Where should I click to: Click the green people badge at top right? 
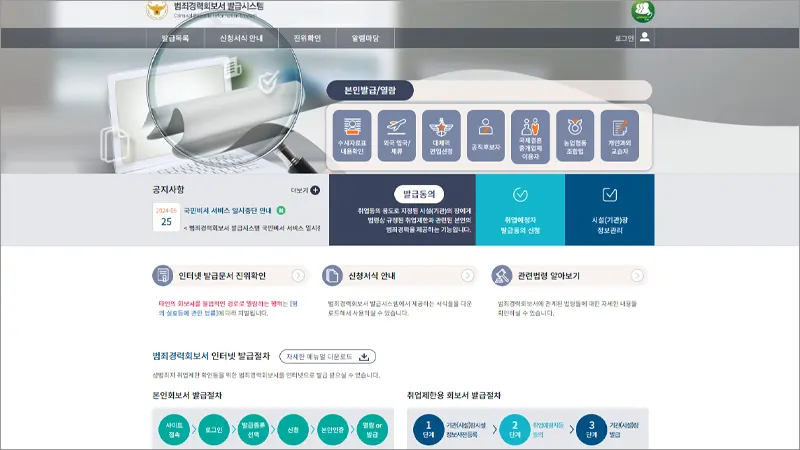click(x=643, y=11)
